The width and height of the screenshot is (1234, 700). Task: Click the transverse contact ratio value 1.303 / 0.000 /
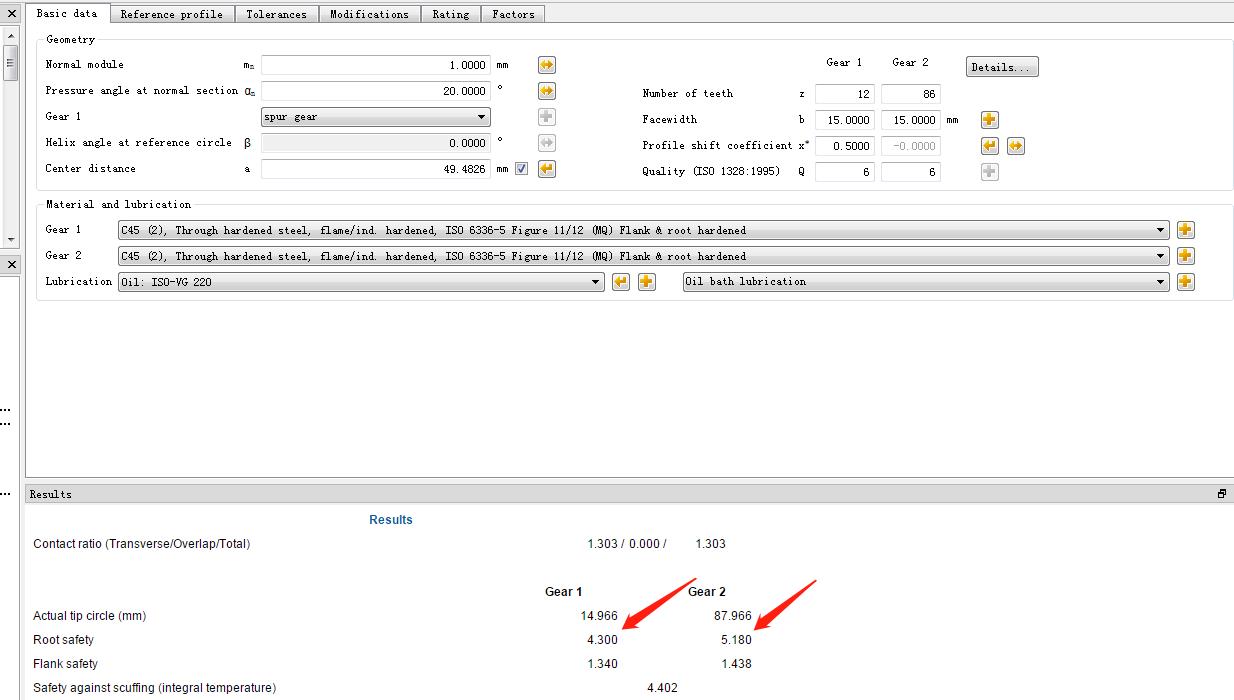tap(627, 544)
